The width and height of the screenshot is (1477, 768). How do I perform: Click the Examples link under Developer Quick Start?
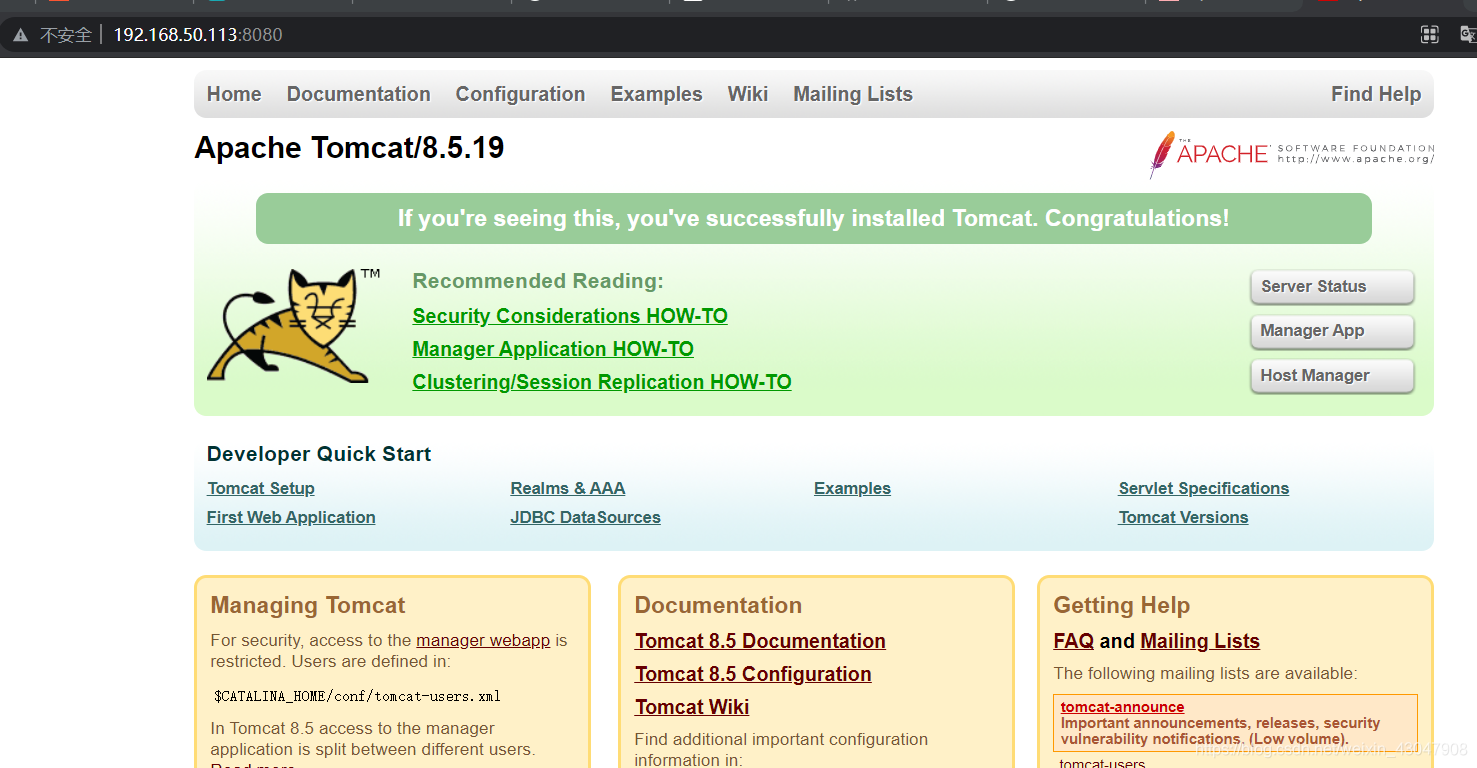click(852, 488)
